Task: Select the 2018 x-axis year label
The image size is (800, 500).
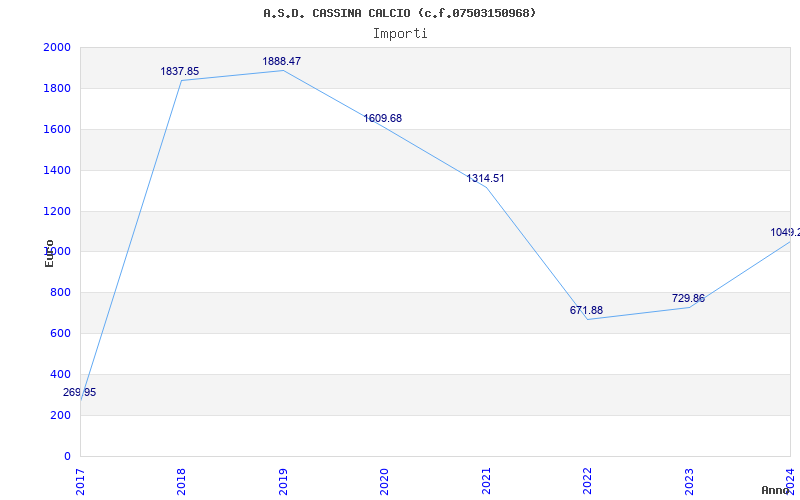Action: pyautogui.click(x=181, y=481)
